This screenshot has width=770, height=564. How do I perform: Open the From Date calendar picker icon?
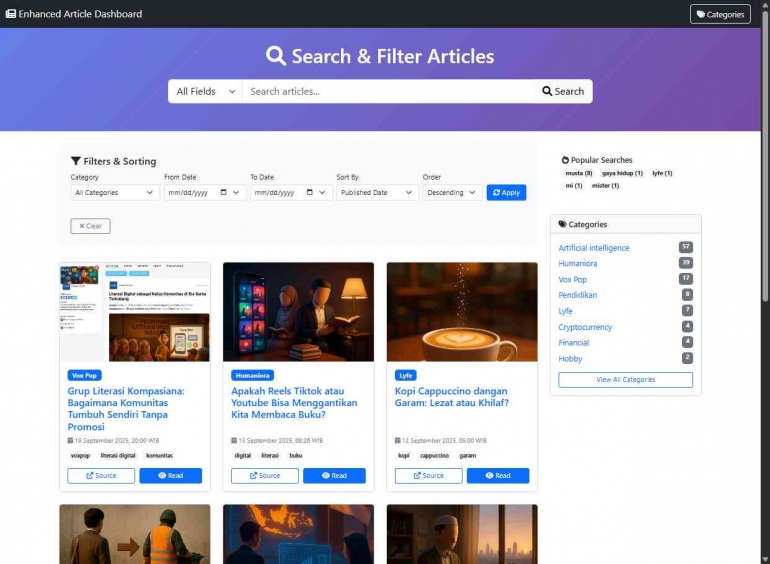pos(225,193)
